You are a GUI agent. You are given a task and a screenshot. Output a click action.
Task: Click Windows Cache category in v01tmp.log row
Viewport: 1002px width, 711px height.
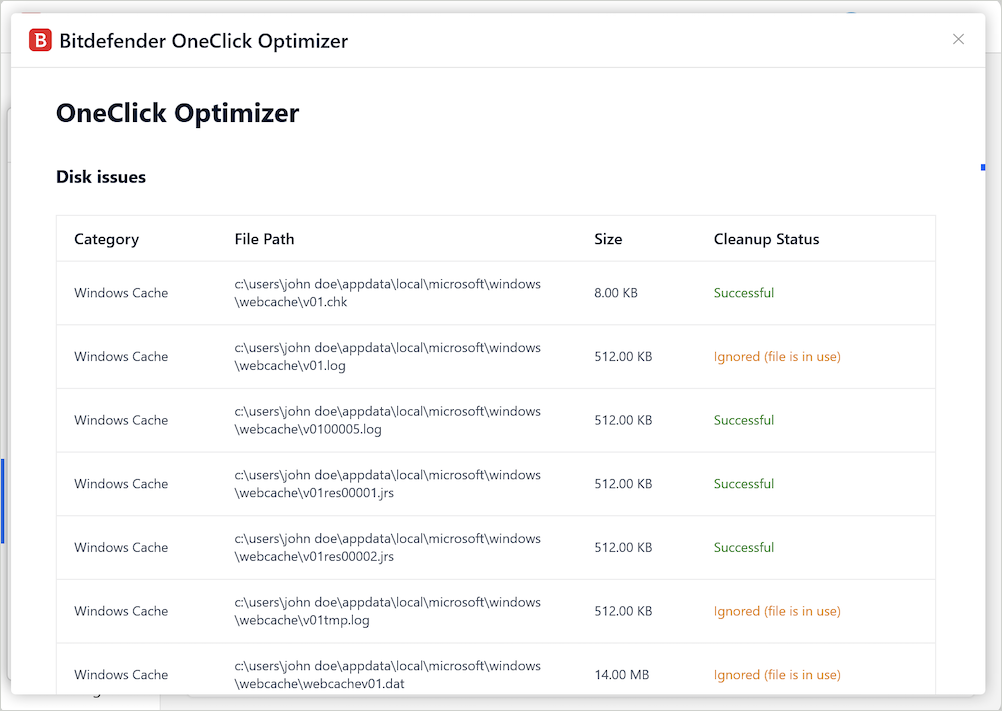point(121,611)
